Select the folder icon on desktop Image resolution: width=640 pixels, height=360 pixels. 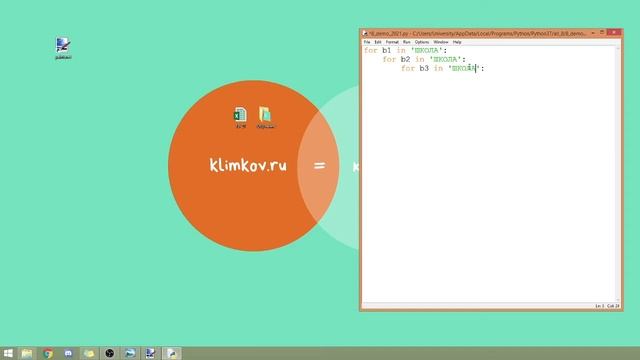tap(265, 118)
